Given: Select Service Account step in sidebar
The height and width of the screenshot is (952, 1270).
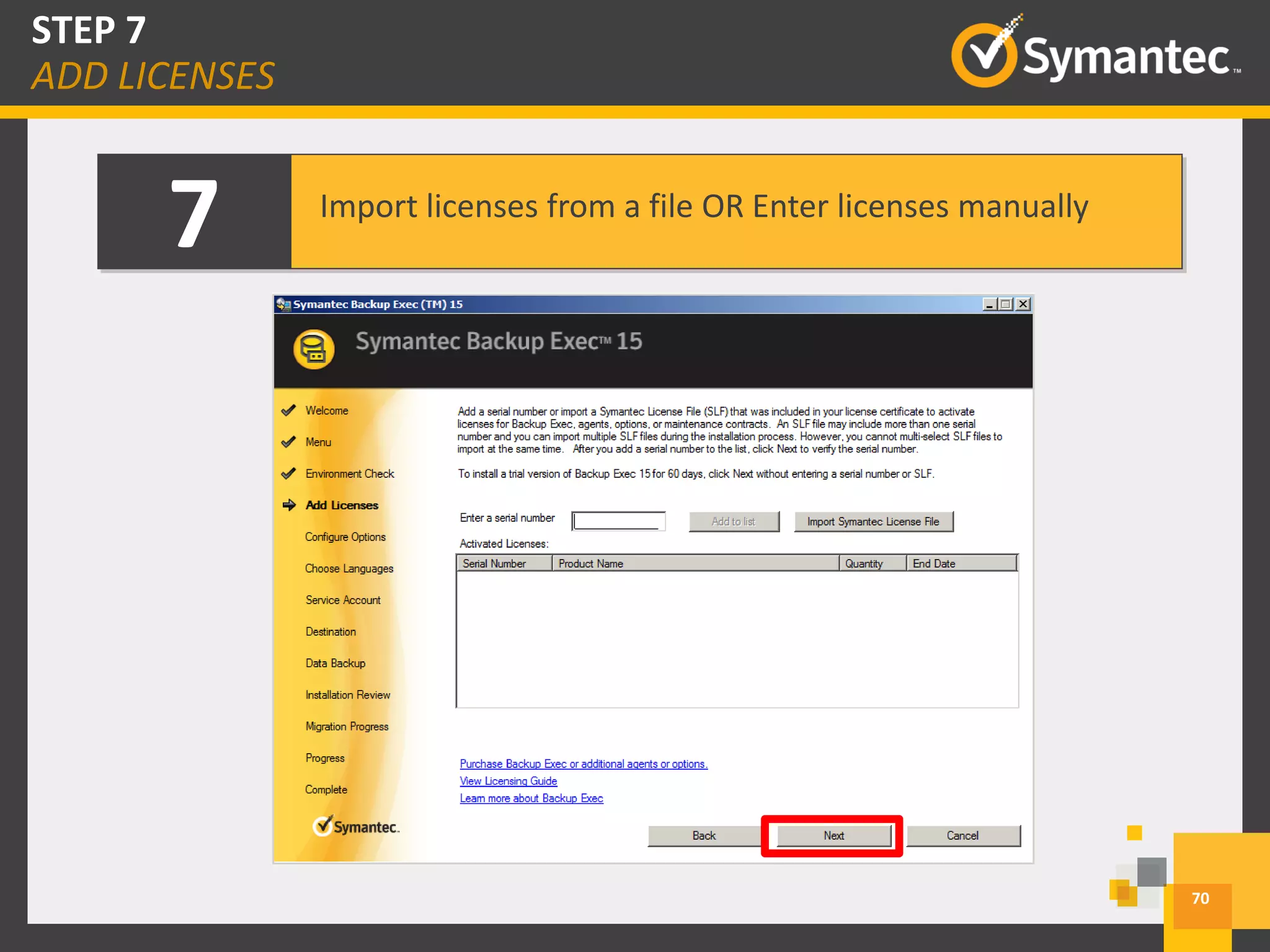Looking at the screenshot, I should [x=343, y=600].
